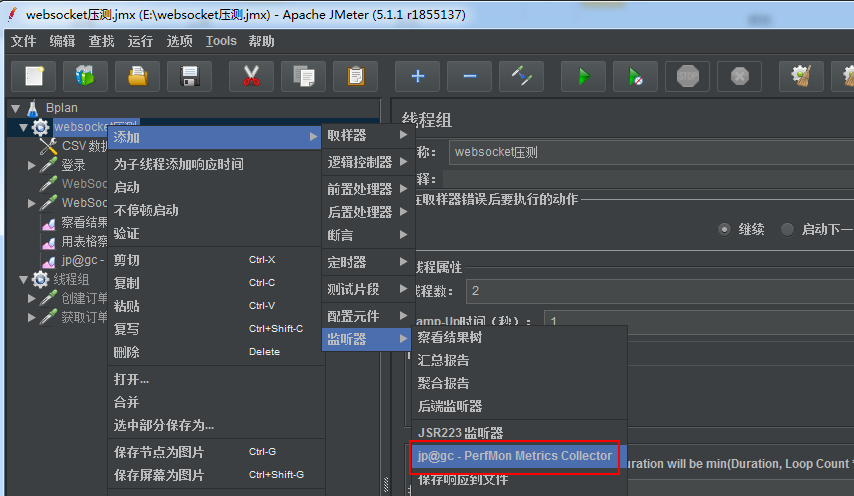This screenshot has height=496, width=854.
Task: Click the Shutdown test toolbar icon
Action: tap(740, 76)
